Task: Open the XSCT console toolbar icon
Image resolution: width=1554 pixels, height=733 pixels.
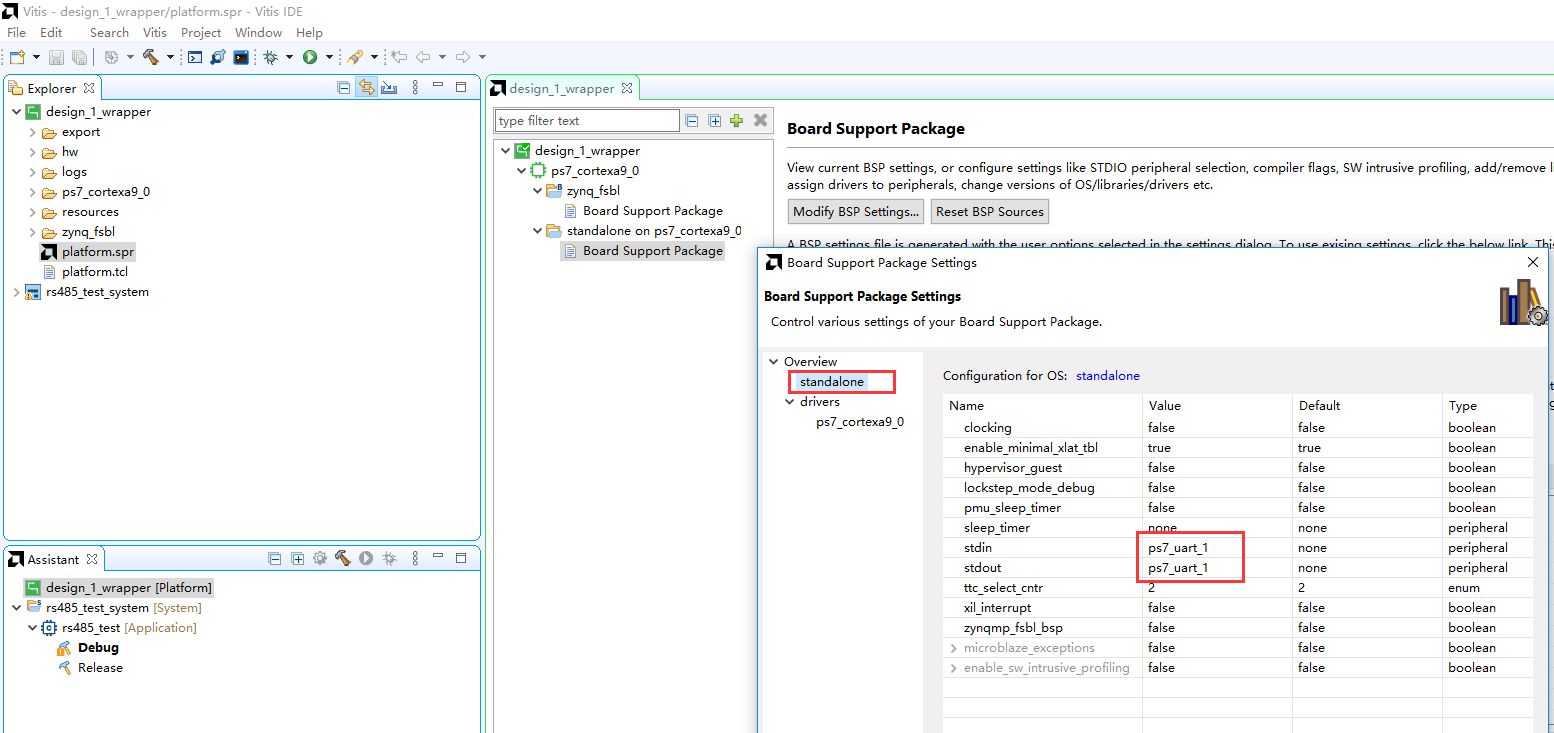Action: pyautogui.click(x=195, y=57)
